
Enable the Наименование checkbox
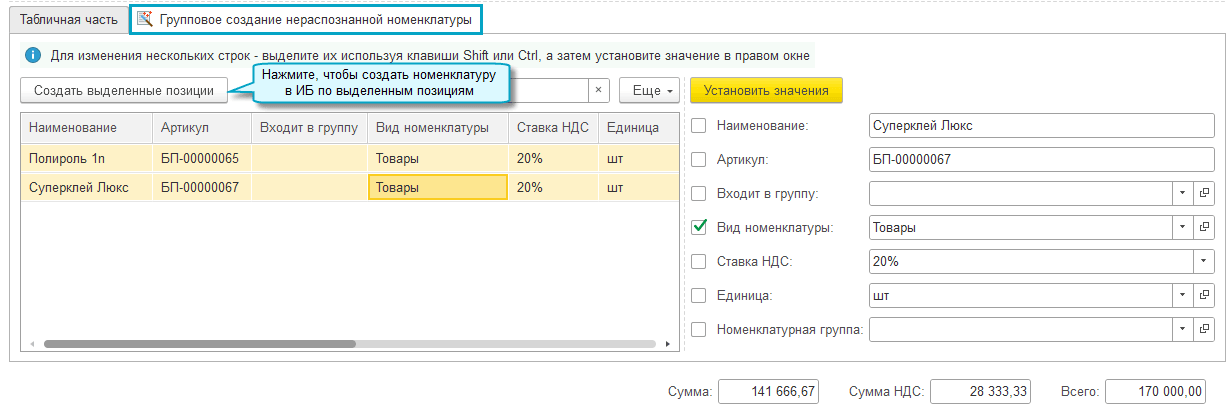[699, 126]
